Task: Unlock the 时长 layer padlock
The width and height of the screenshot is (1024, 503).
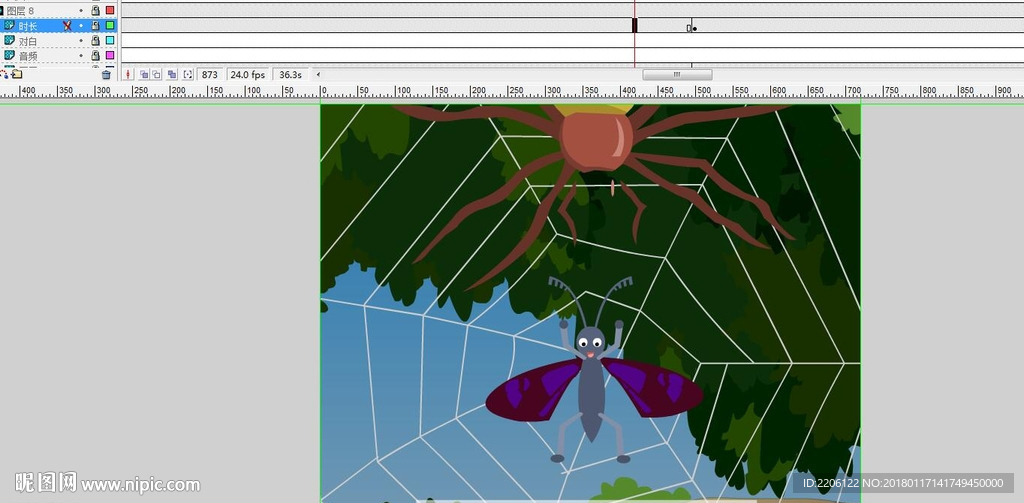Action: (95, 25)
